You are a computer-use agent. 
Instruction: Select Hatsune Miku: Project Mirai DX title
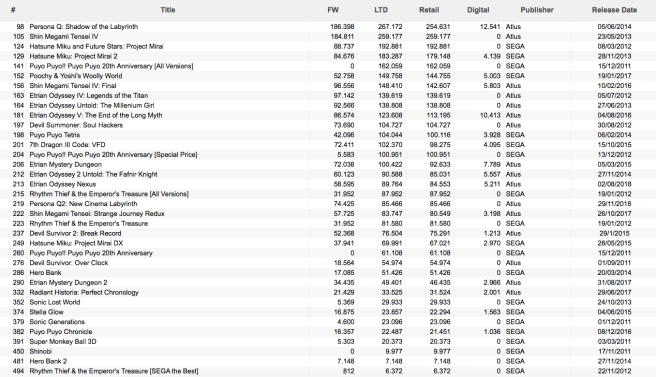pos(76,243)
